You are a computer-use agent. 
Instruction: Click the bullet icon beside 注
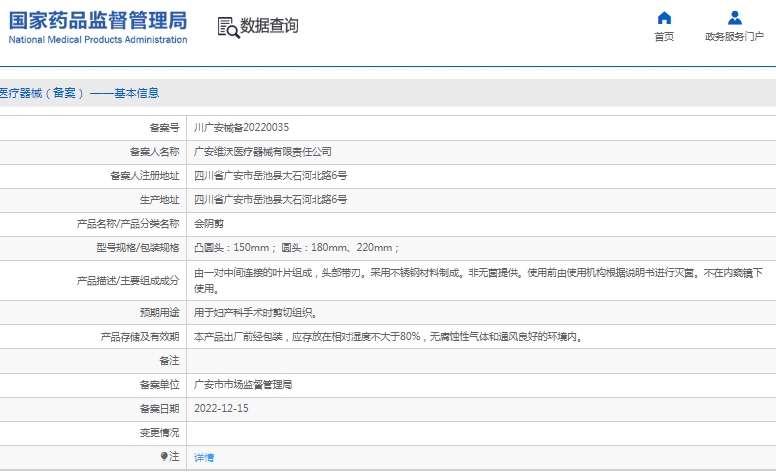tap(164, 456)
